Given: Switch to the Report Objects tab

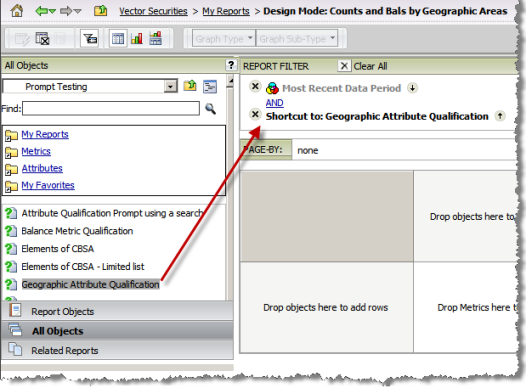Looking at the screenshot, I should 117,311.
